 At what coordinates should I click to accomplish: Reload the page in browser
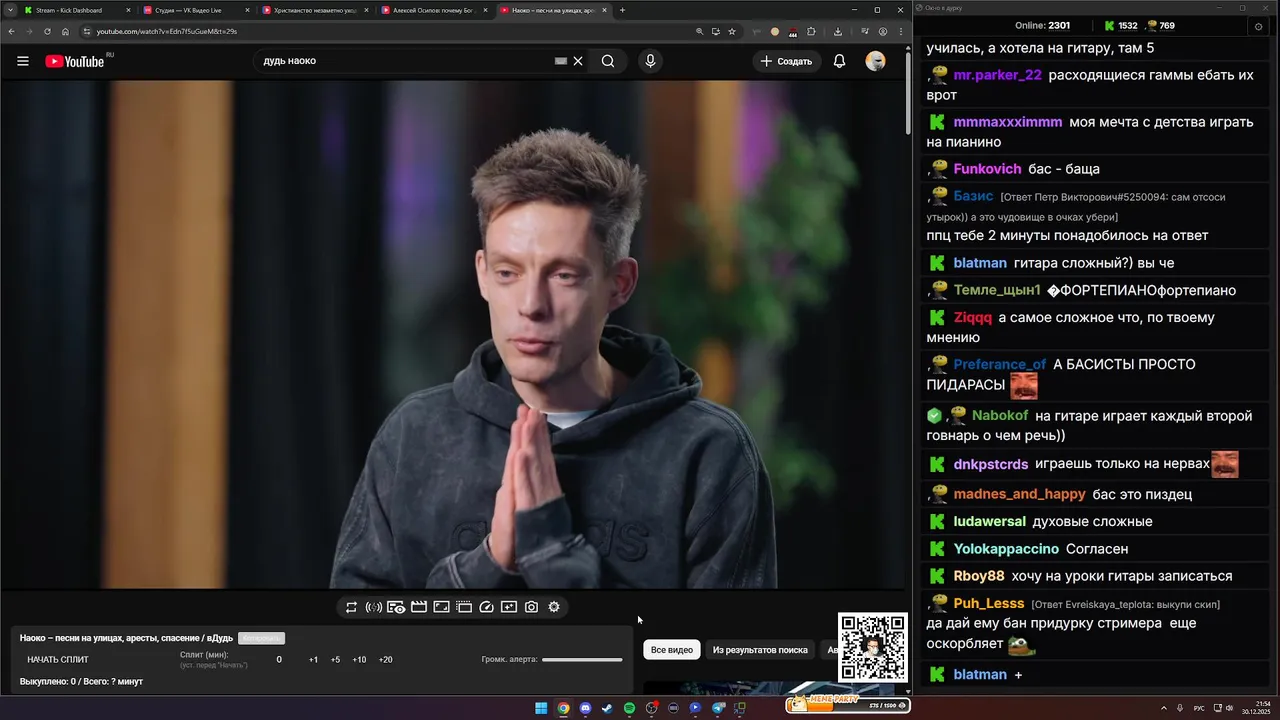click(x=47, y=31)
